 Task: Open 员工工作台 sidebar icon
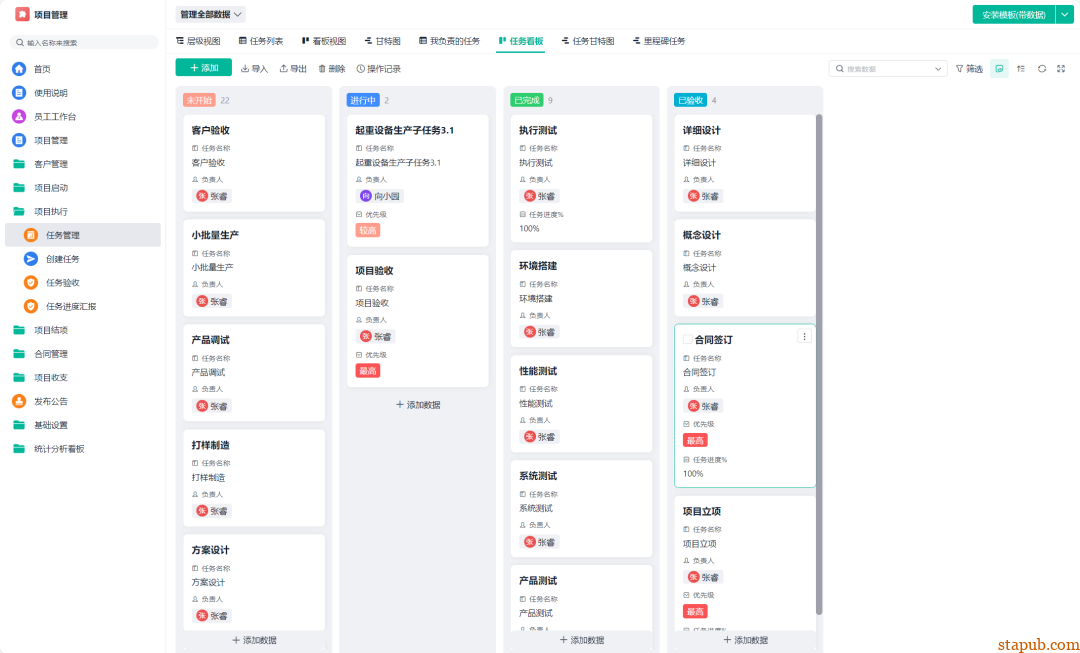tap(19, 116)
